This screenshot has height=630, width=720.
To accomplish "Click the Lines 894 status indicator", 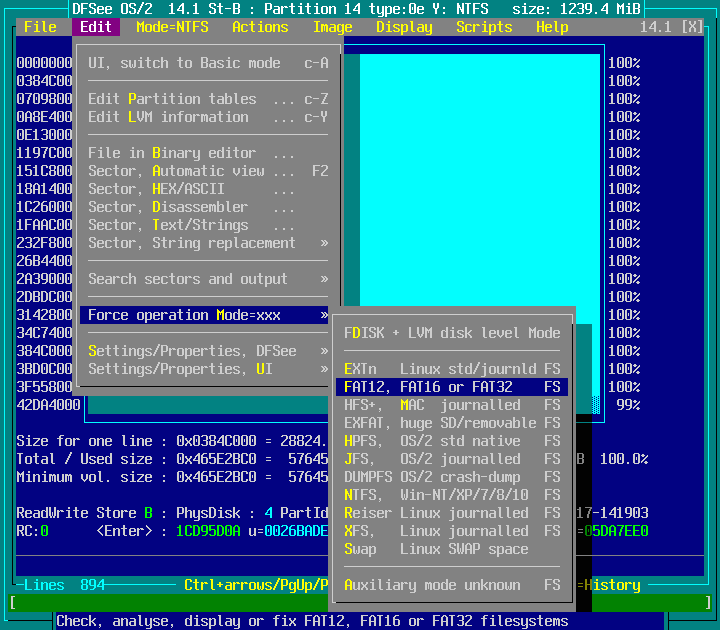I will coord(64,585).
